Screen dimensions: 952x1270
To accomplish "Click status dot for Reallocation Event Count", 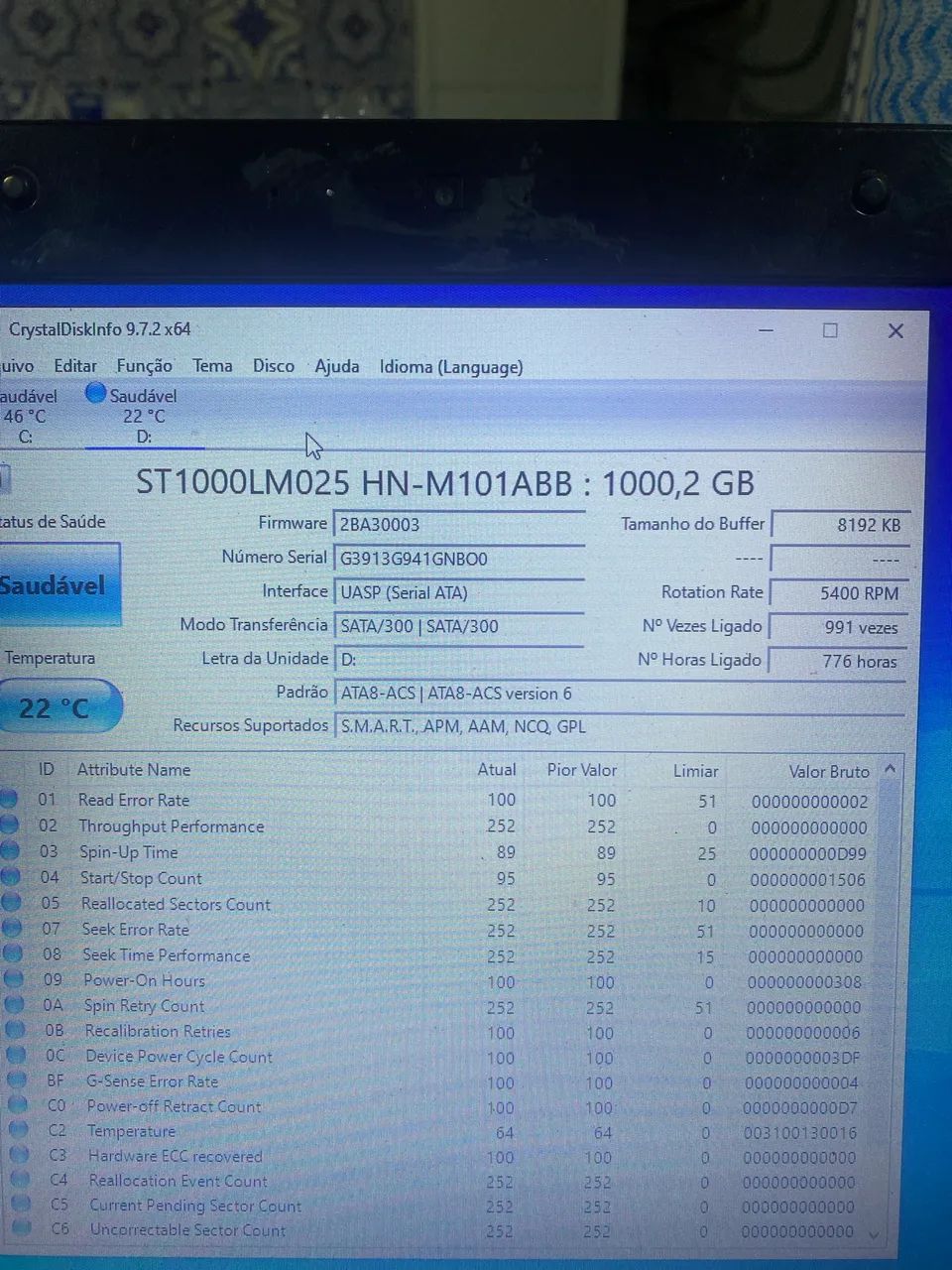I will pos(21,1179).
